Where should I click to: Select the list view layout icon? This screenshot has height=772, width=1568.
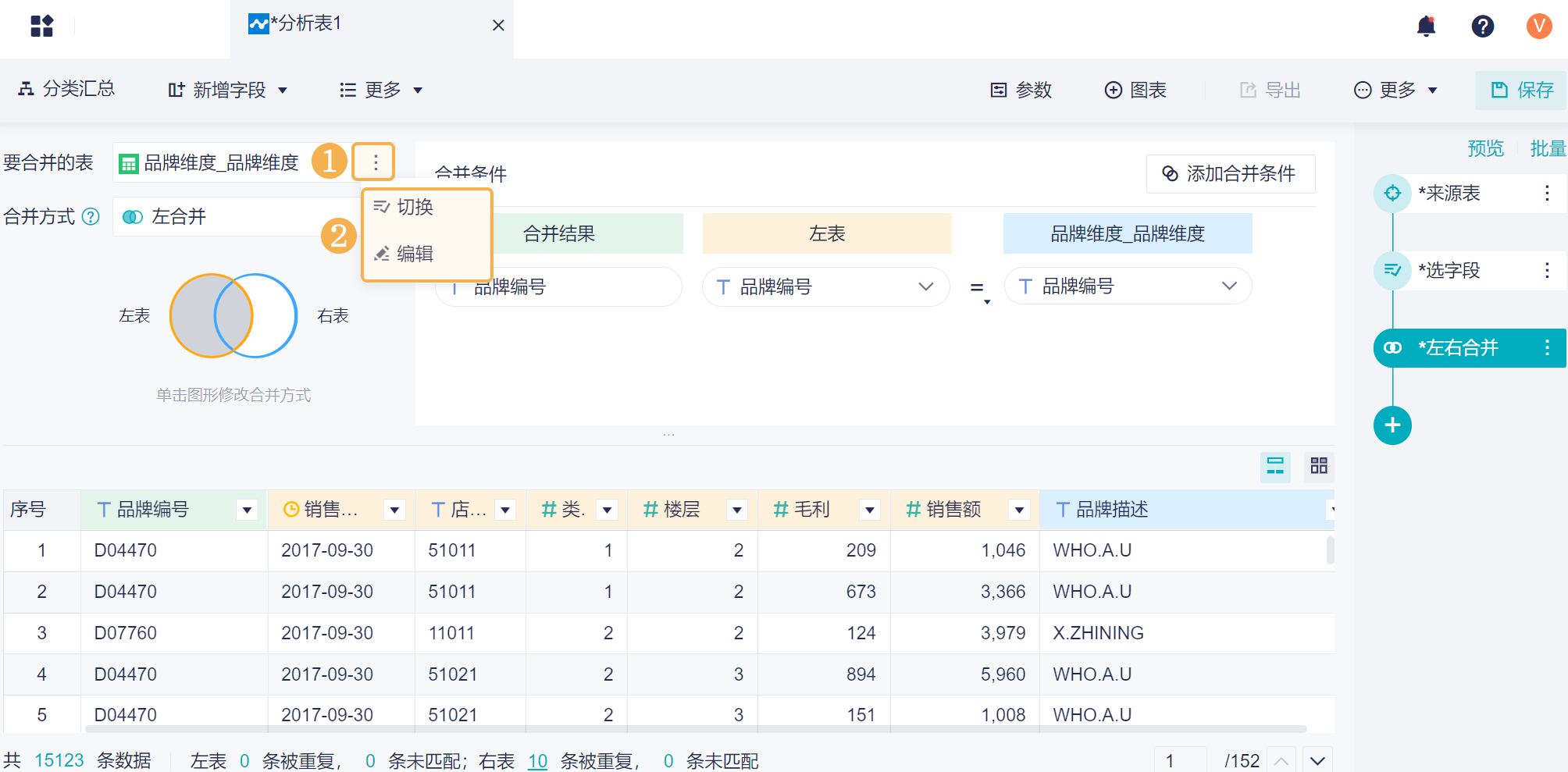[x=1275, y=466]
